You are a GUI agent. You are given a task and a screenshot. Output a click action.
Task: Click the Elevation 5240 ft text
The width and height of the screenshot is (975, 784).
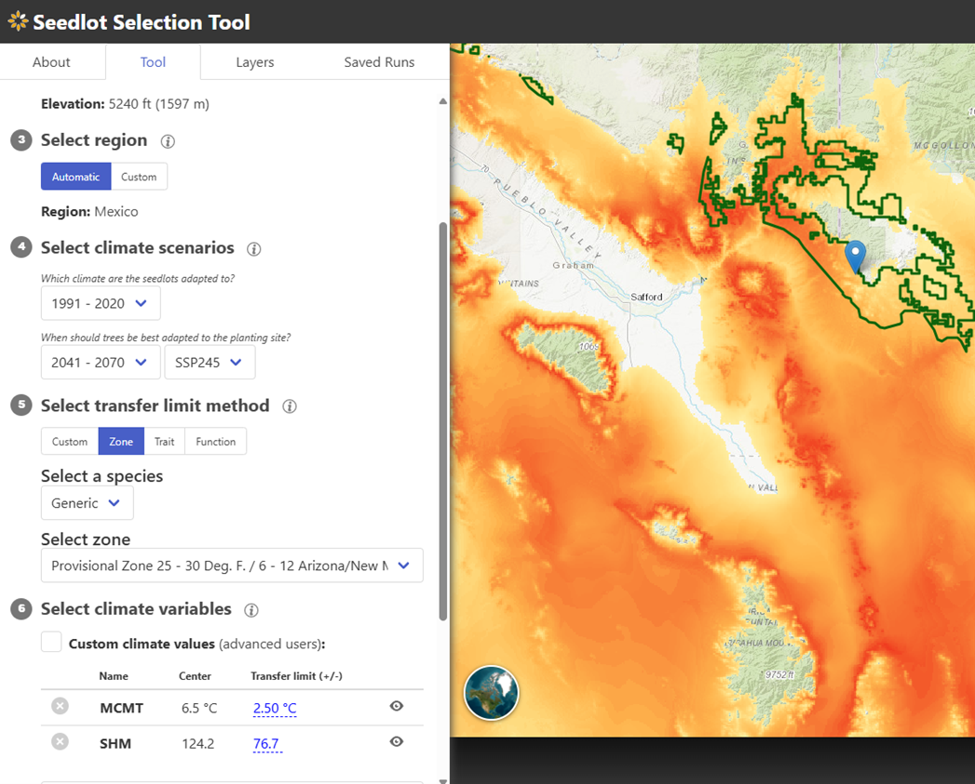(x=125, y=104)
